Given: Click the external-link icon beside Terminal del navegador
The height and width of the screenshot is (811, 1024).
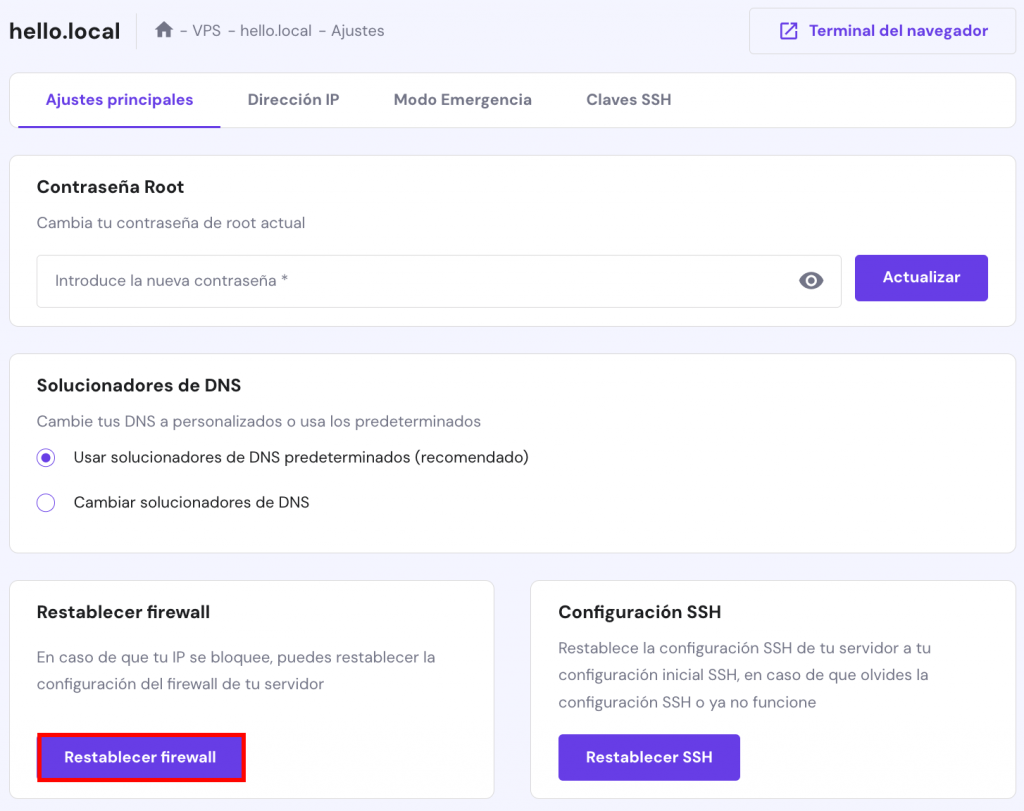Looking at the screenshot, I should (x=789, y=30).
